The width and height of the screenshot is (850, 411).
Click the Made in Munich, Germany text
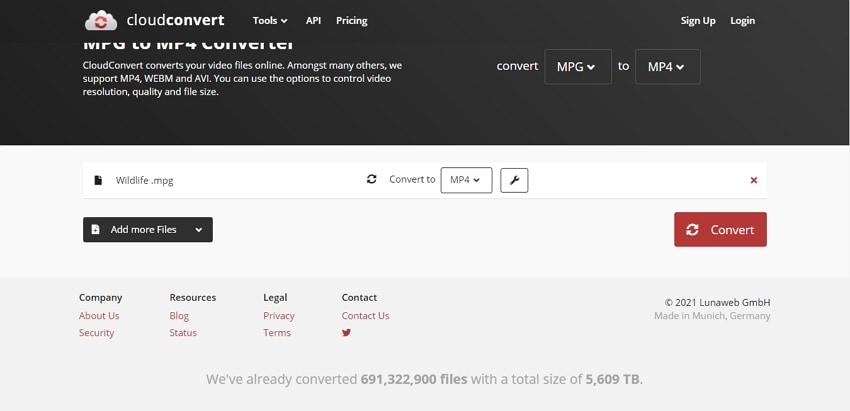coord(712,316)
